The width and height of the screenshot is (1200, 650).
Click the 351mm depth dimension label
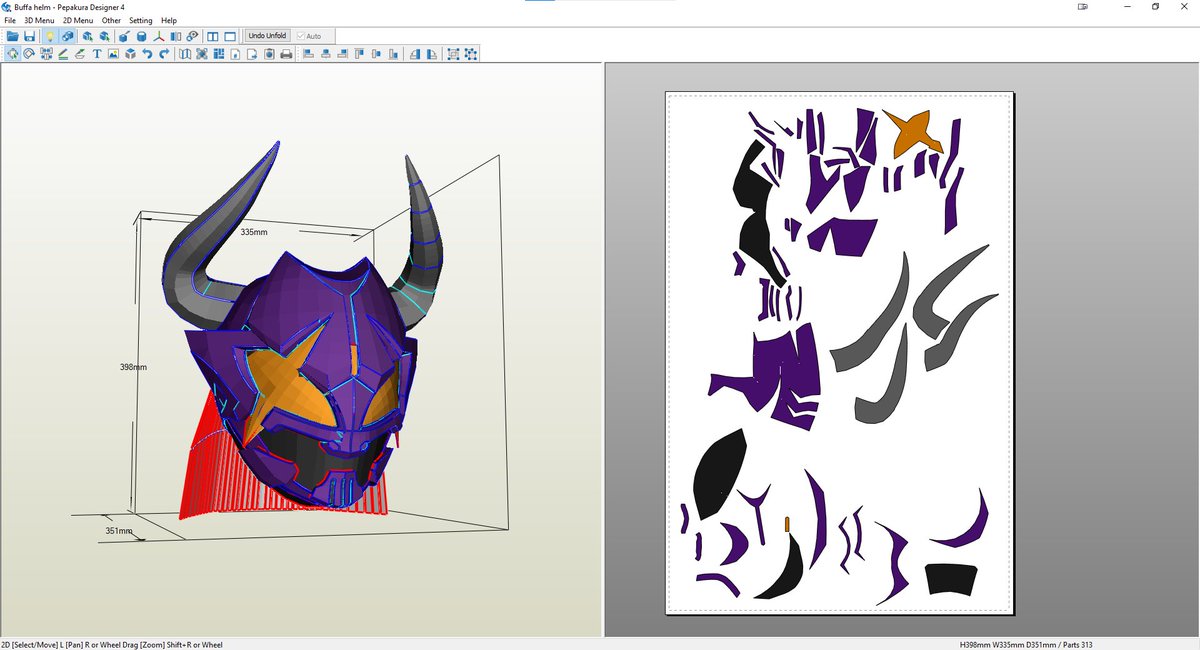coord(119,531)
